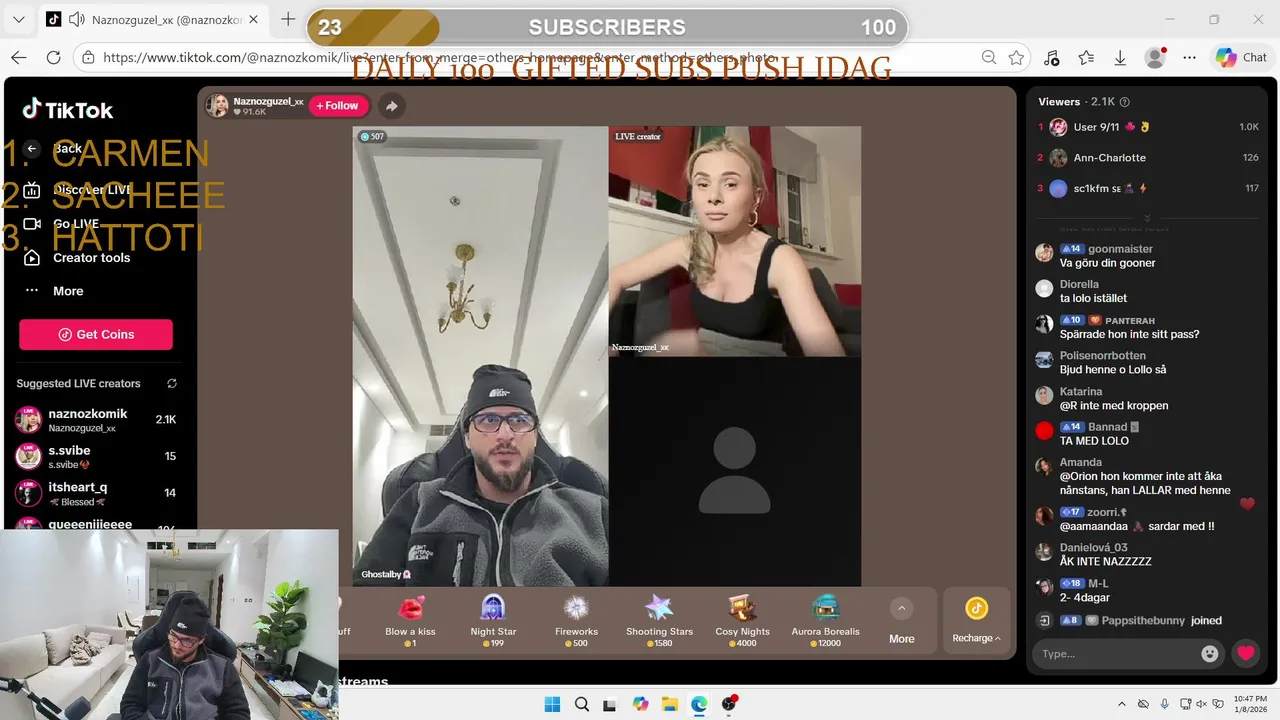Open Copilot from the taskbar
Image resolution: width=1280 pixels, height=720 pixels.
click(x=640, y=704)
